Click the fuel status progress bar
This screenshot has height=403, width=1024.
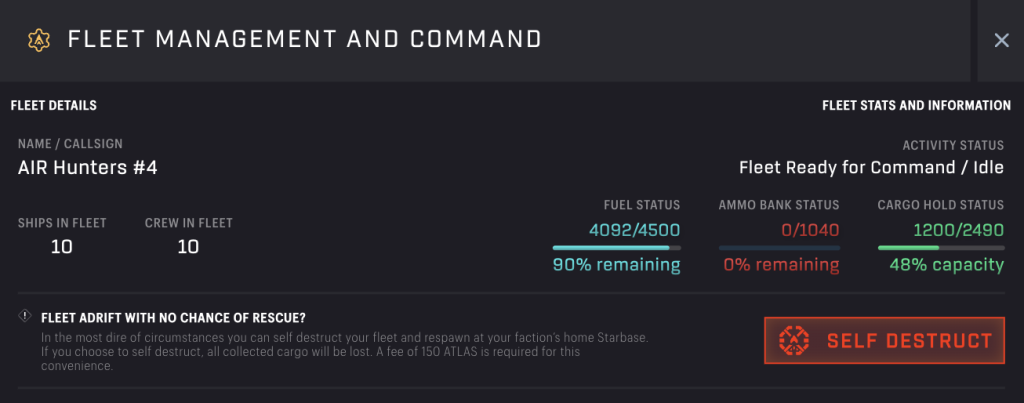tap(616, 247)
